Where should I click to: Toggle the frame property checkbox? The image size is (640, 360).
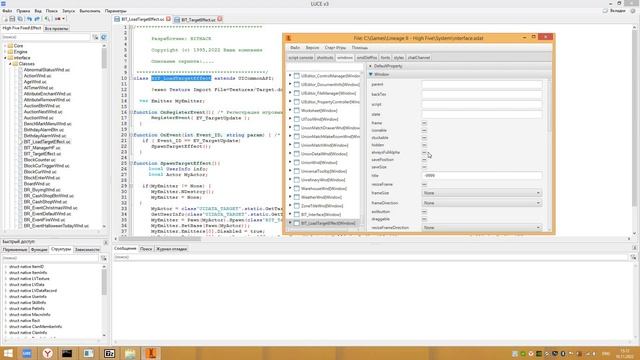pos(424,123)
